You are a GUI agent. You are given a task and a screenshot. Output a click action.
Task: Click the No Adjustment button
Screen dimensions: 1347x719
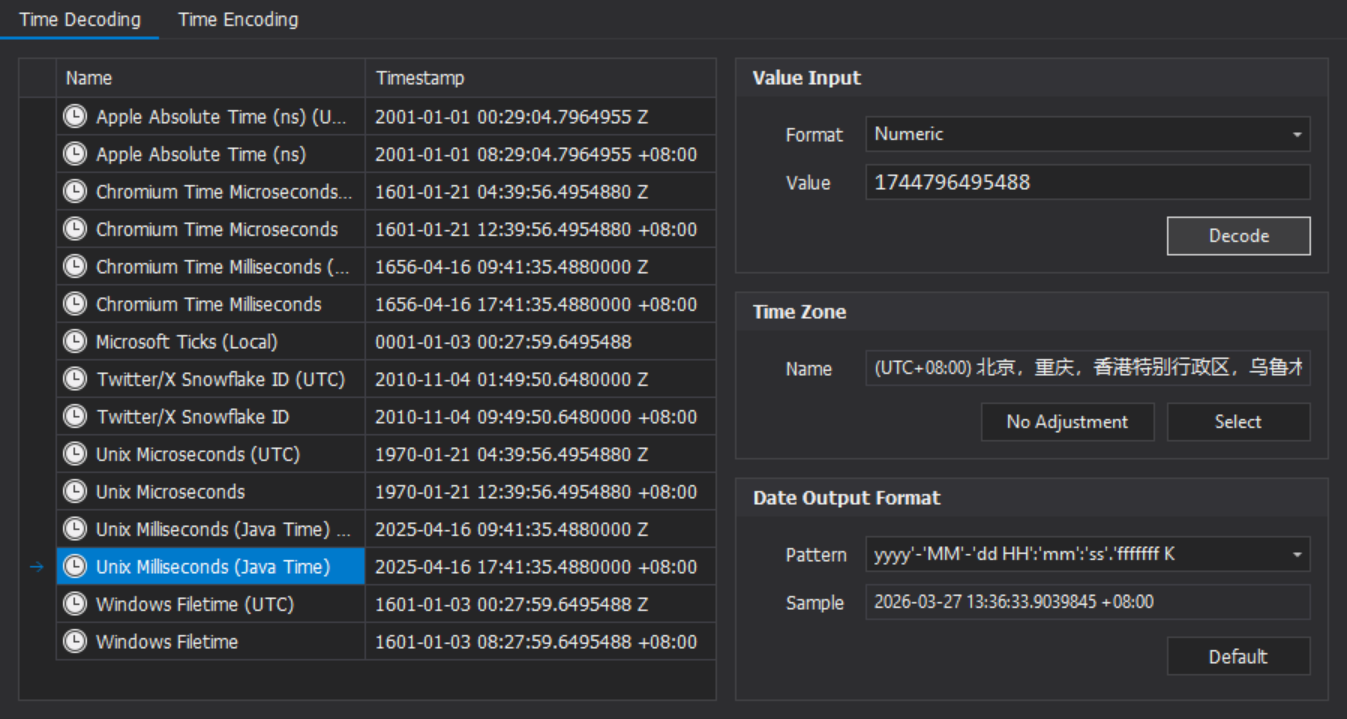[x=1067, y=422]
